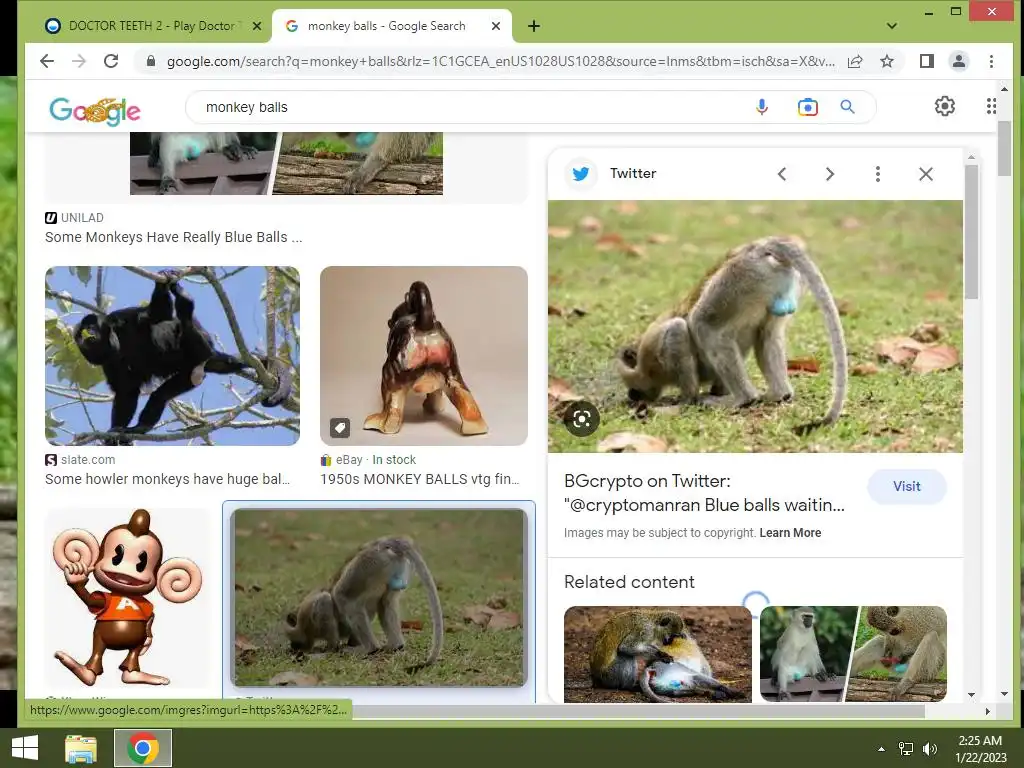Click selected monkey on grass thumbnail
The image size is (1024, 768).
tap(379, 598)
